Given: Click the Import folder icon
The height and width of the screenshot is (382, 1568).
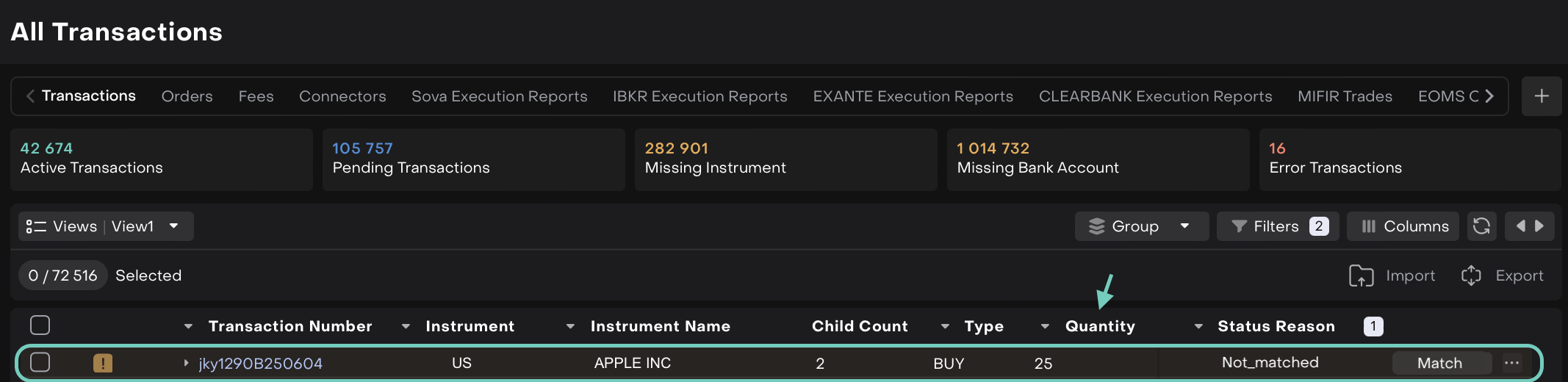Looking at the screenshot, I should (x=1361, y=275).
